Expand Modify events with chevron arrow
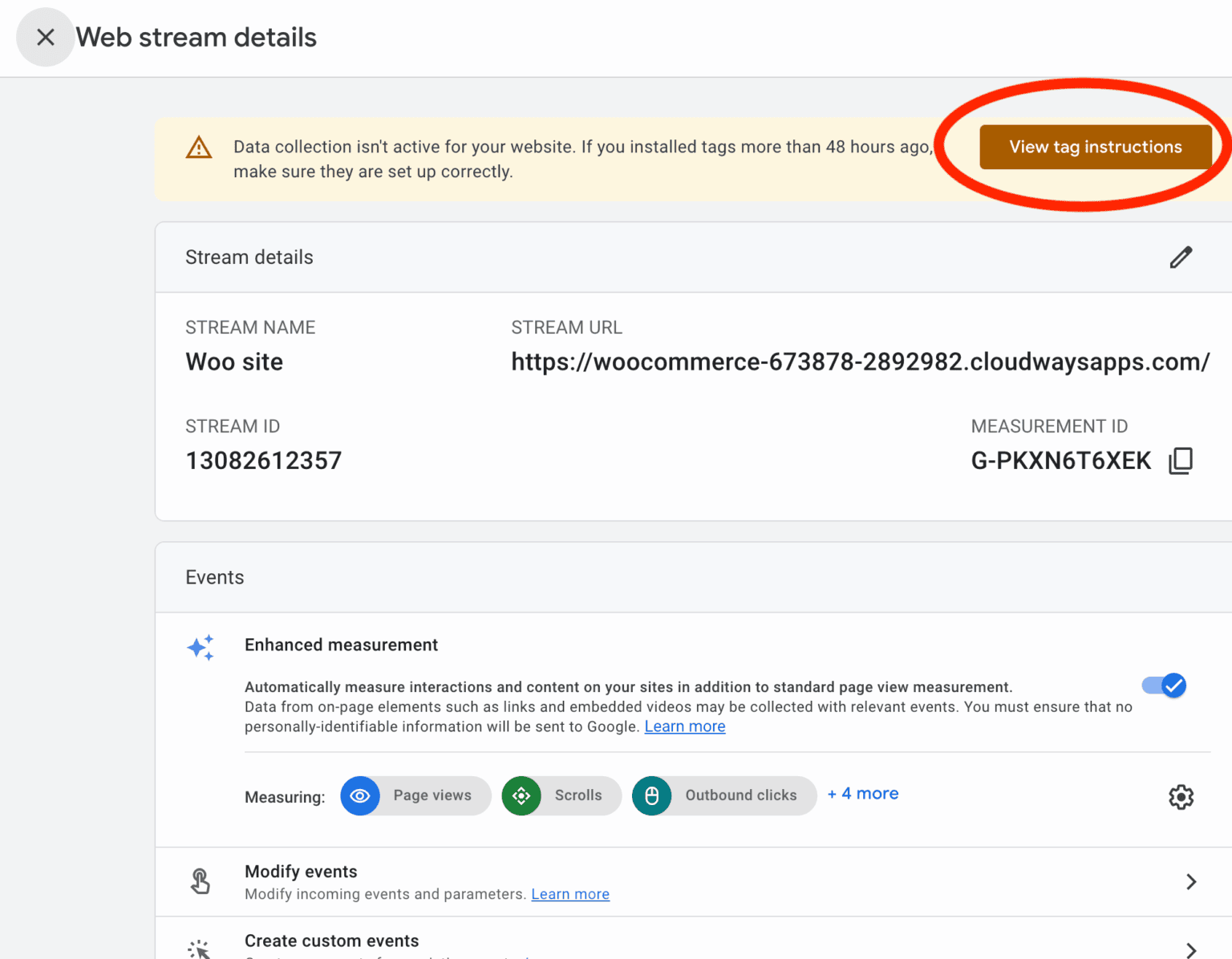Viewport: 1232px width, 959px height. tap(1191, 882)
